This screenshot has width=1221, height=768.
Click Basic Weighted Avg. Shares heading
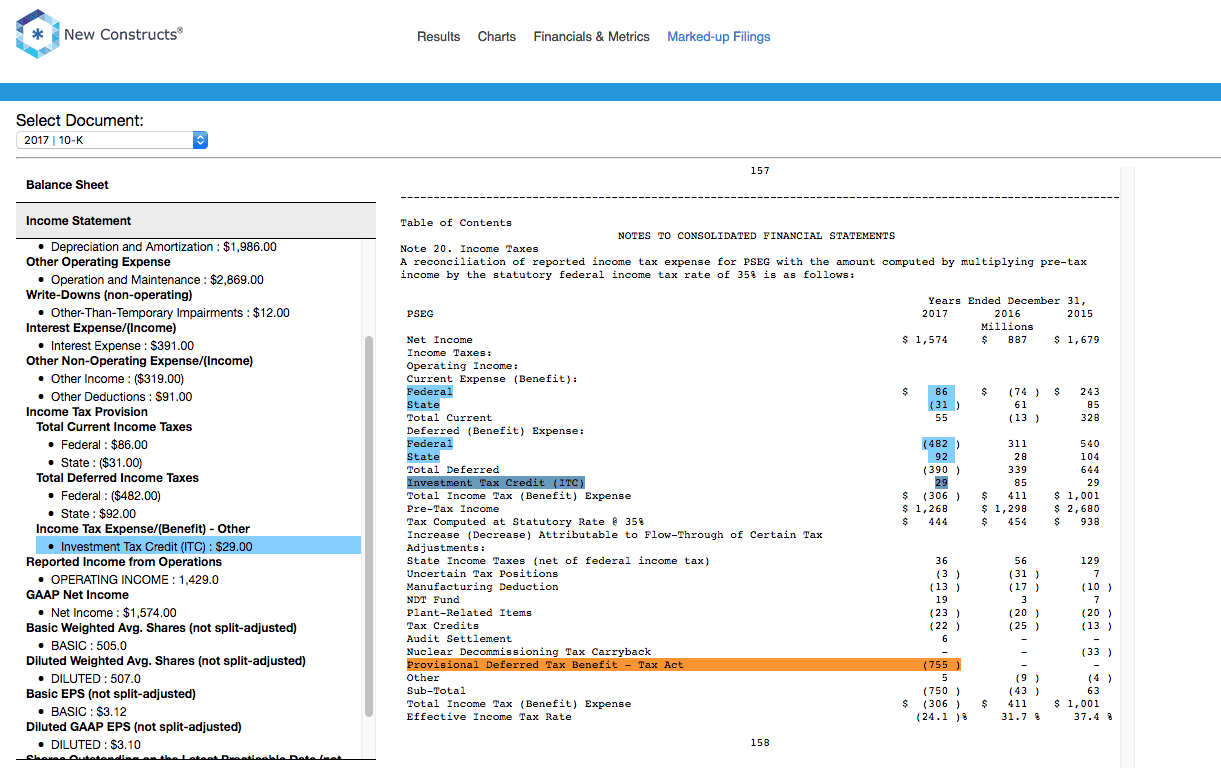click(161, 628)
